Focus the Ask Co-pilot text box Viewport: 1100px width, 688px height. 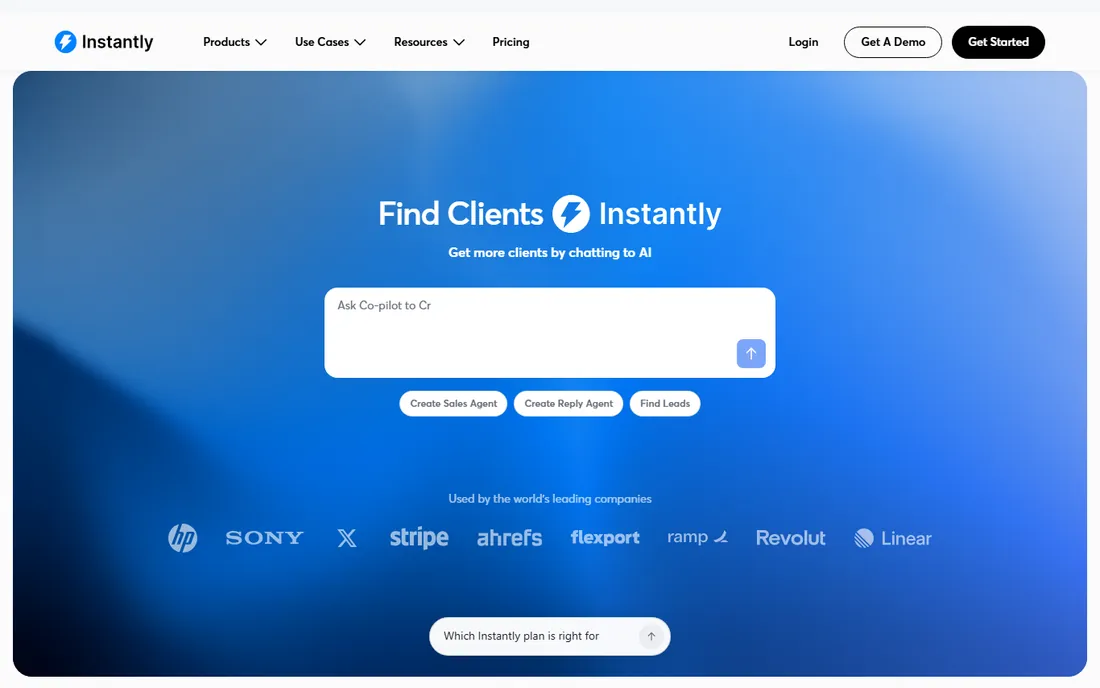tap(549, 332)
